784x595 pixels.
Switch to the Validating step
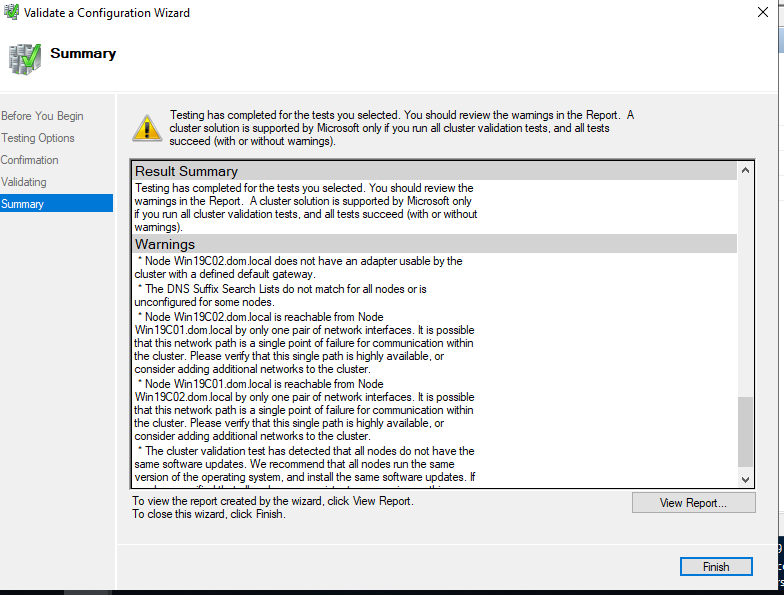click(24, 182)
